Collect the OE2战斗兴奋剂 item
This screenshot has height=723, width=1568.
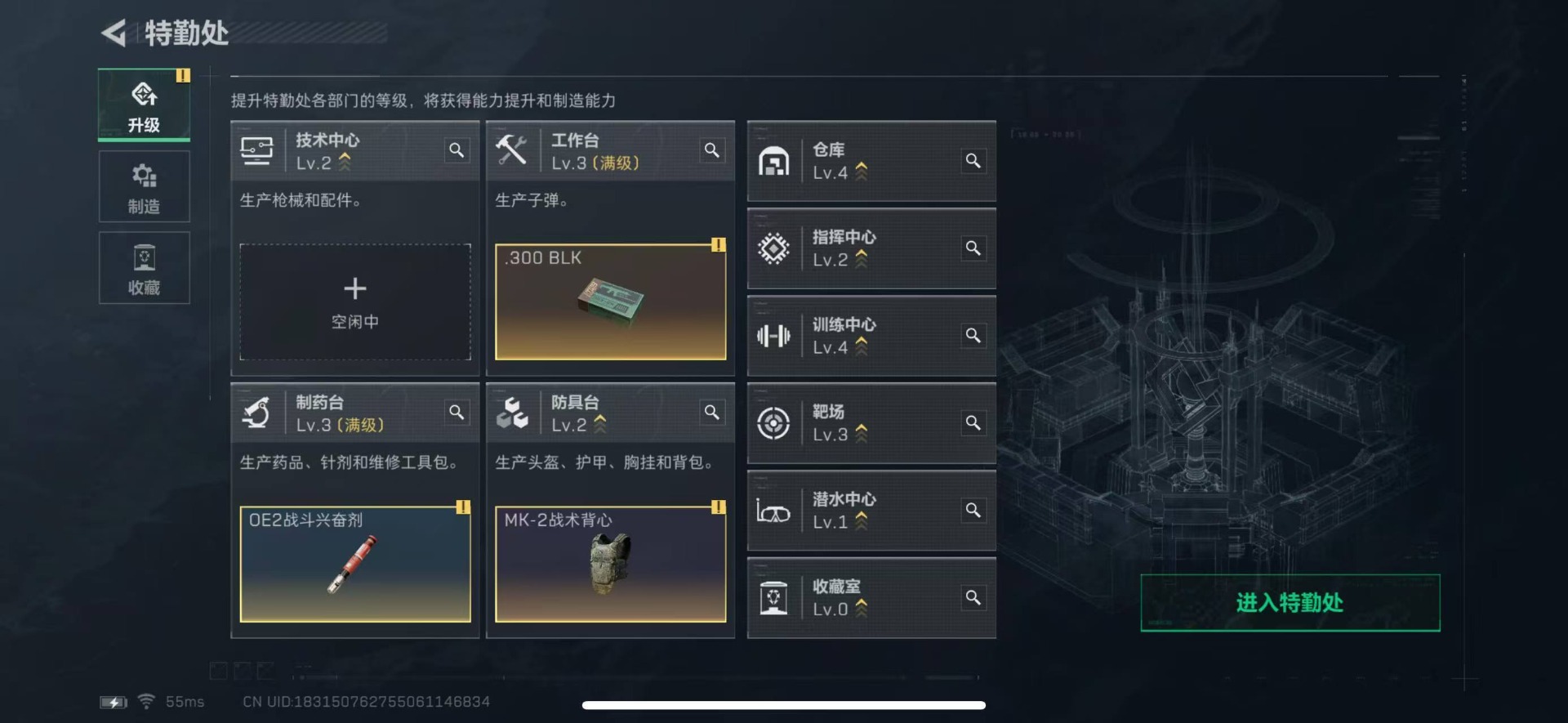(355, 564)
